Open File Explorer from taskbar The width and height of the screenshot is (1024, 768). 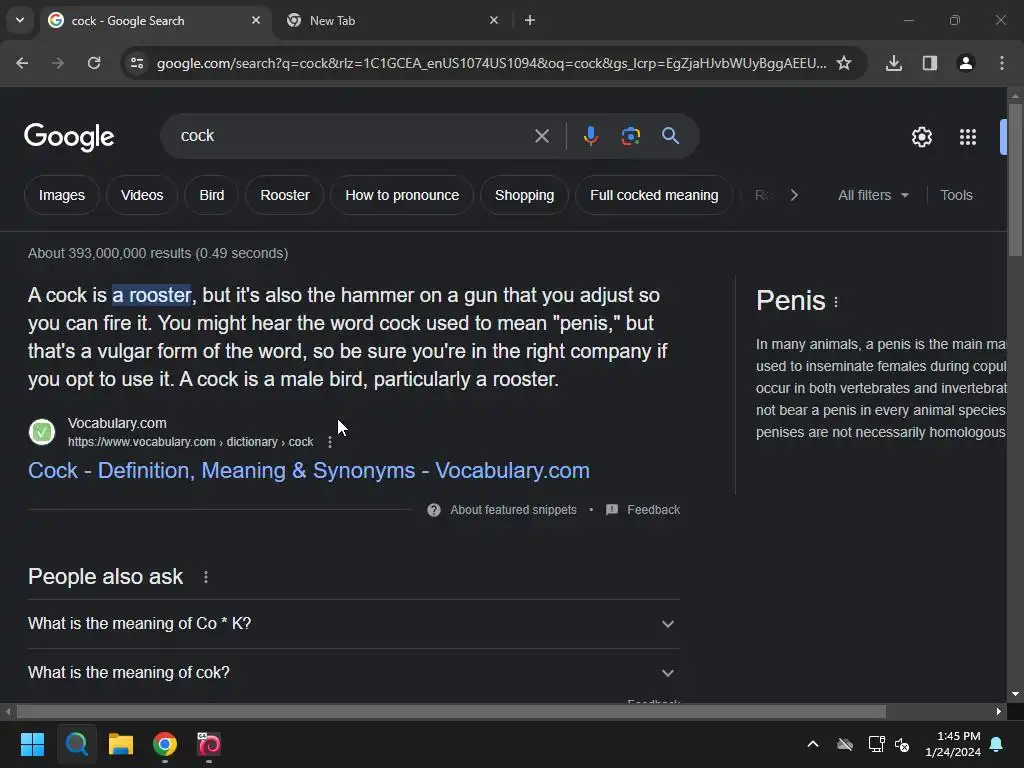121,744
